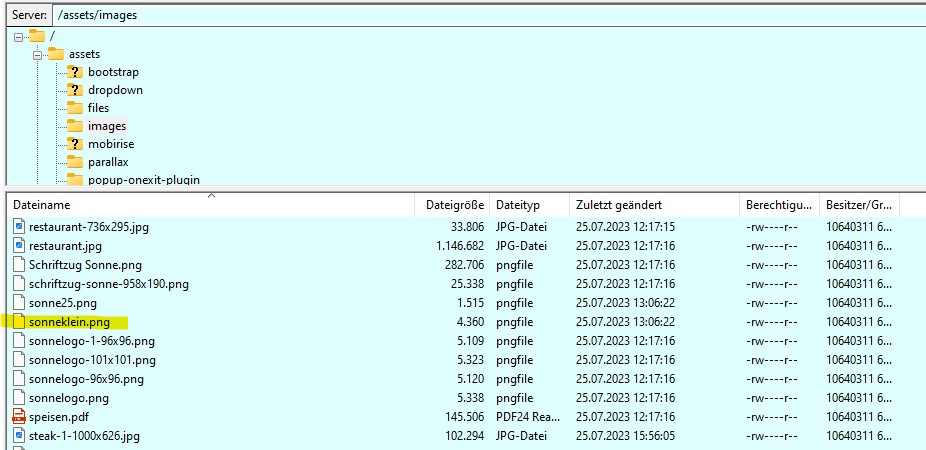Select file name sonne25.png

click(63, 303)
